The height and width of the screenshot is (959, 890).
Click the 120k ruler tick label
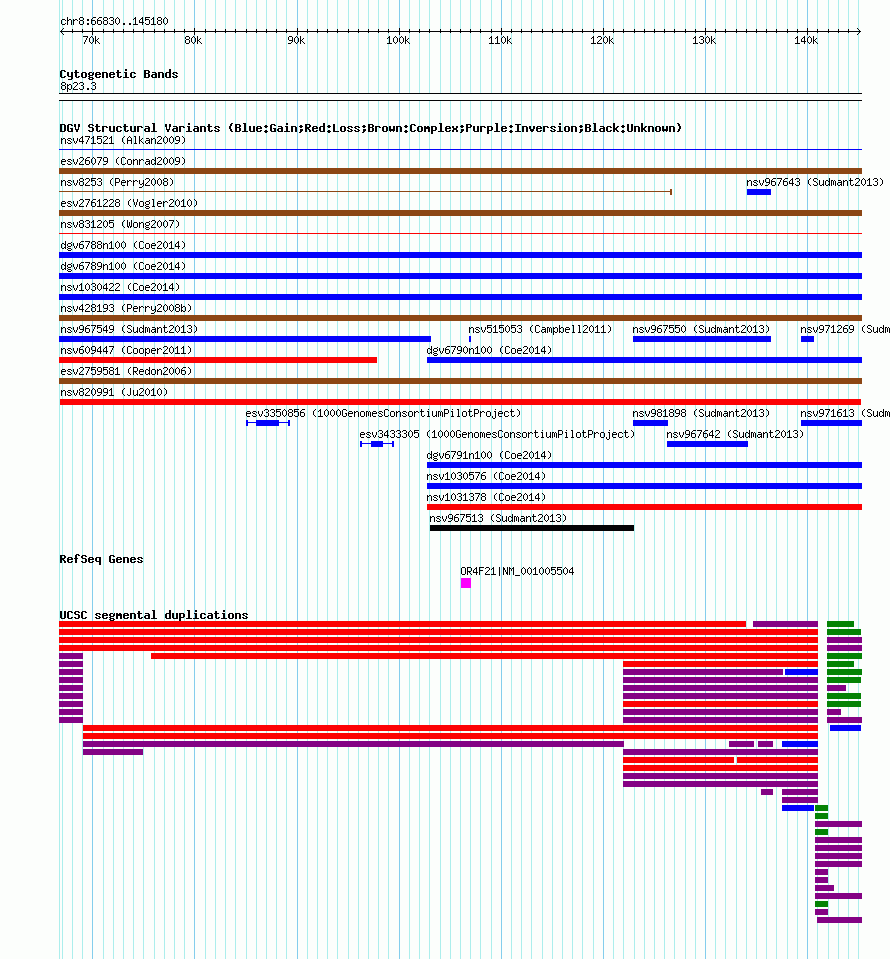pyautogui.click(x=602, y=40)
